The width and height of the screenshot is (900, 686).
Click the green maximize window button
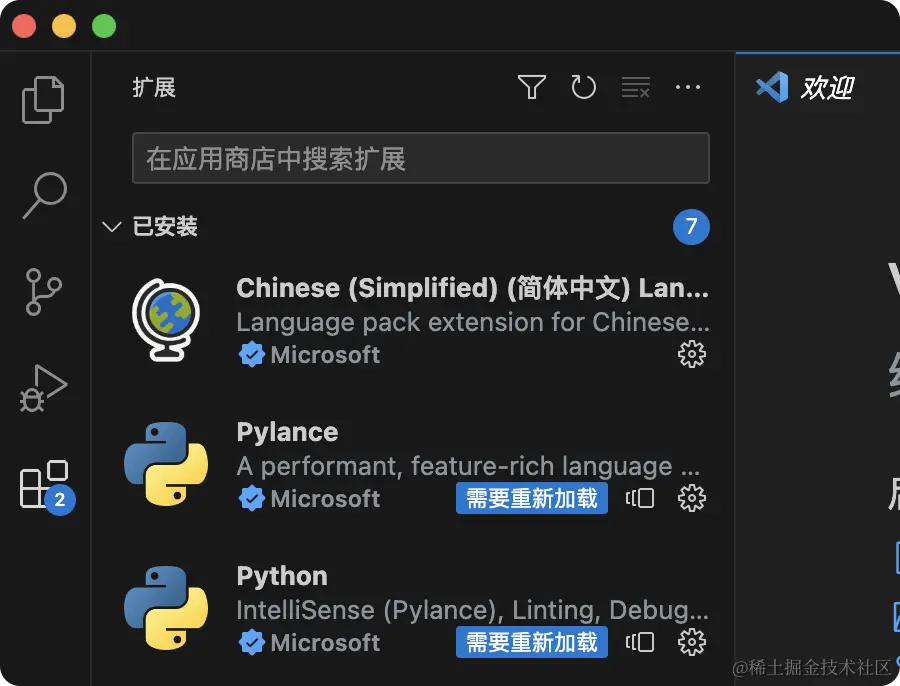(104, 26)
